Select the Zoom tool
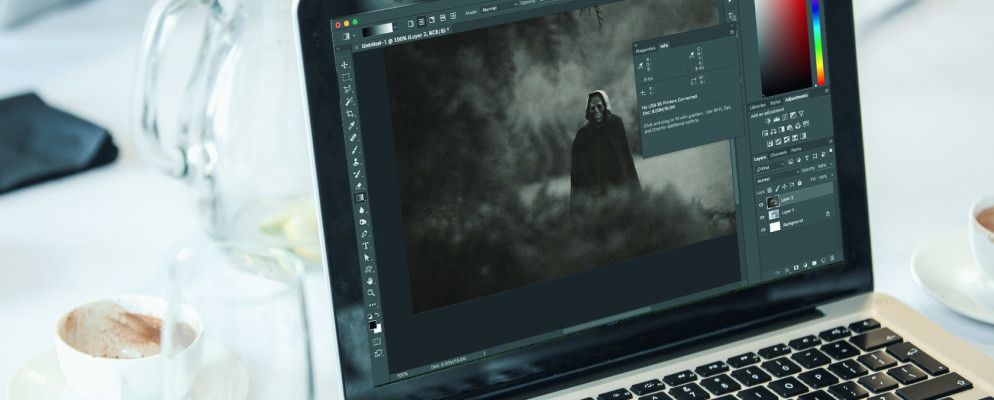The height and width of the screenshot is (400, 994). point(371,293)
